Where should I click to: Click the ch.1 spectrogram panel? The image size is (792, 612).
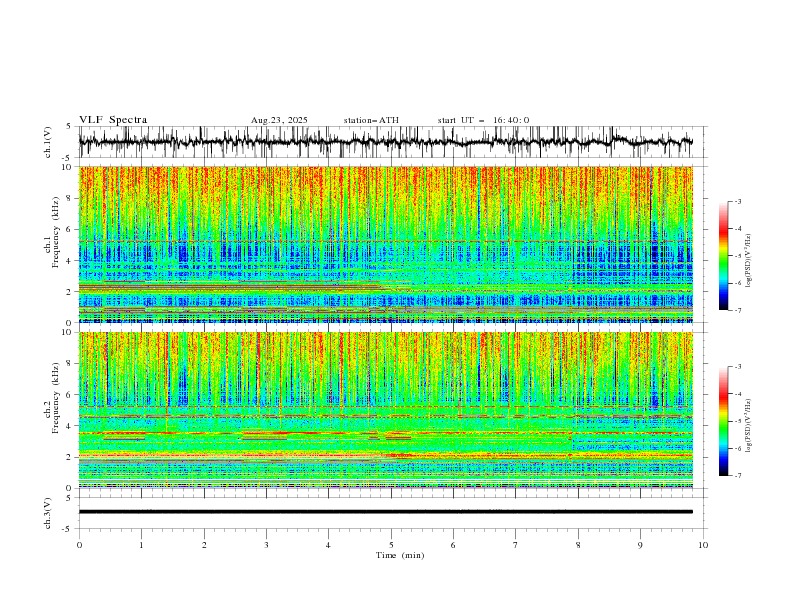[386, 244]
